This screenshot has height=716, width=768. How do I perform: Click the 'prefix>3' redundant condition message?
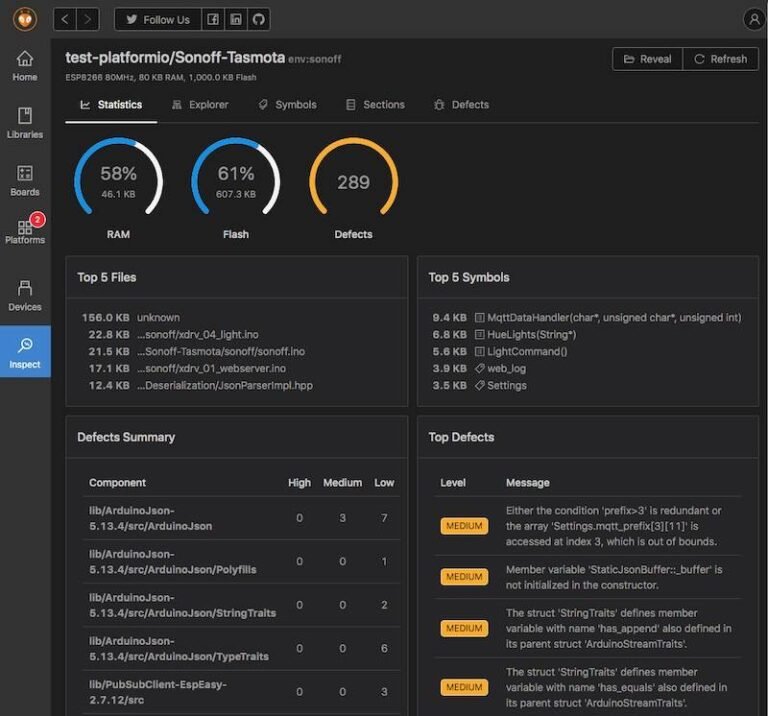[613, 526]
